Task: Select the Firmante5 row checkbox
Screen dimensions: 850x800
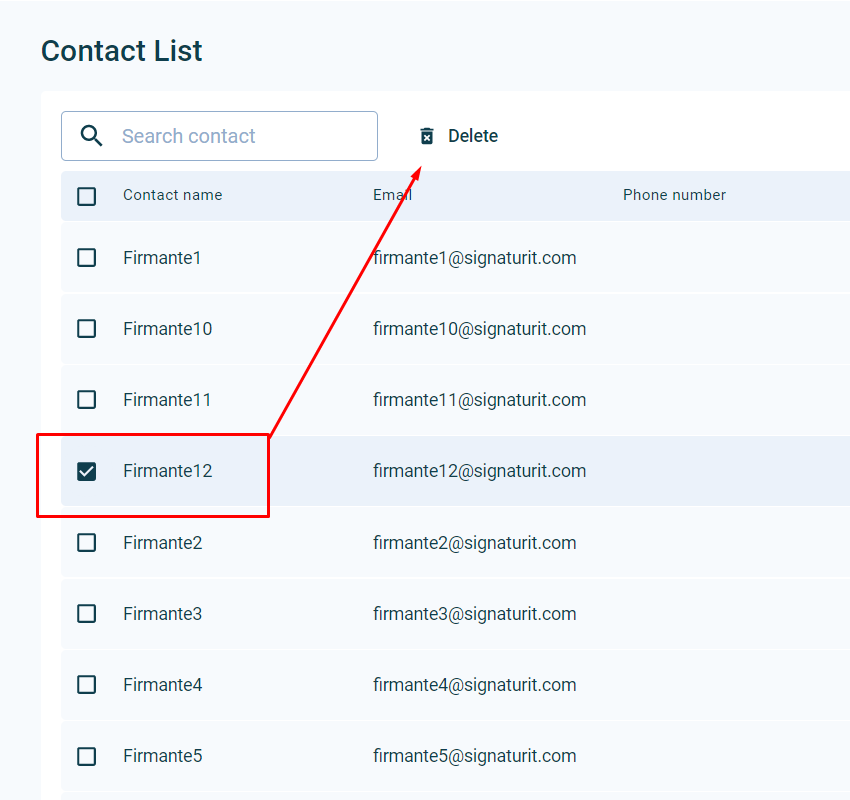Action: coord(87,756)
